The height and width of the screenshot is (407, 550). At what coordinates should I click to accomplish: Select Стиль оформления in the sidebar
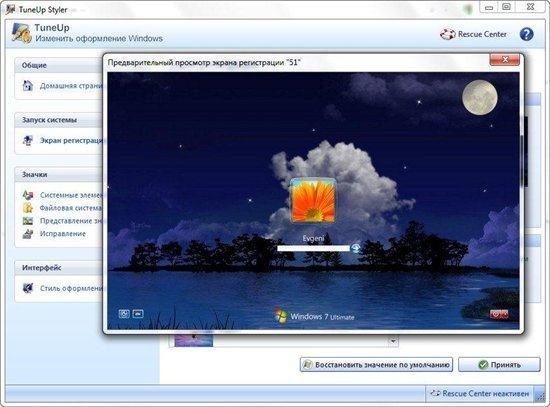72,288
